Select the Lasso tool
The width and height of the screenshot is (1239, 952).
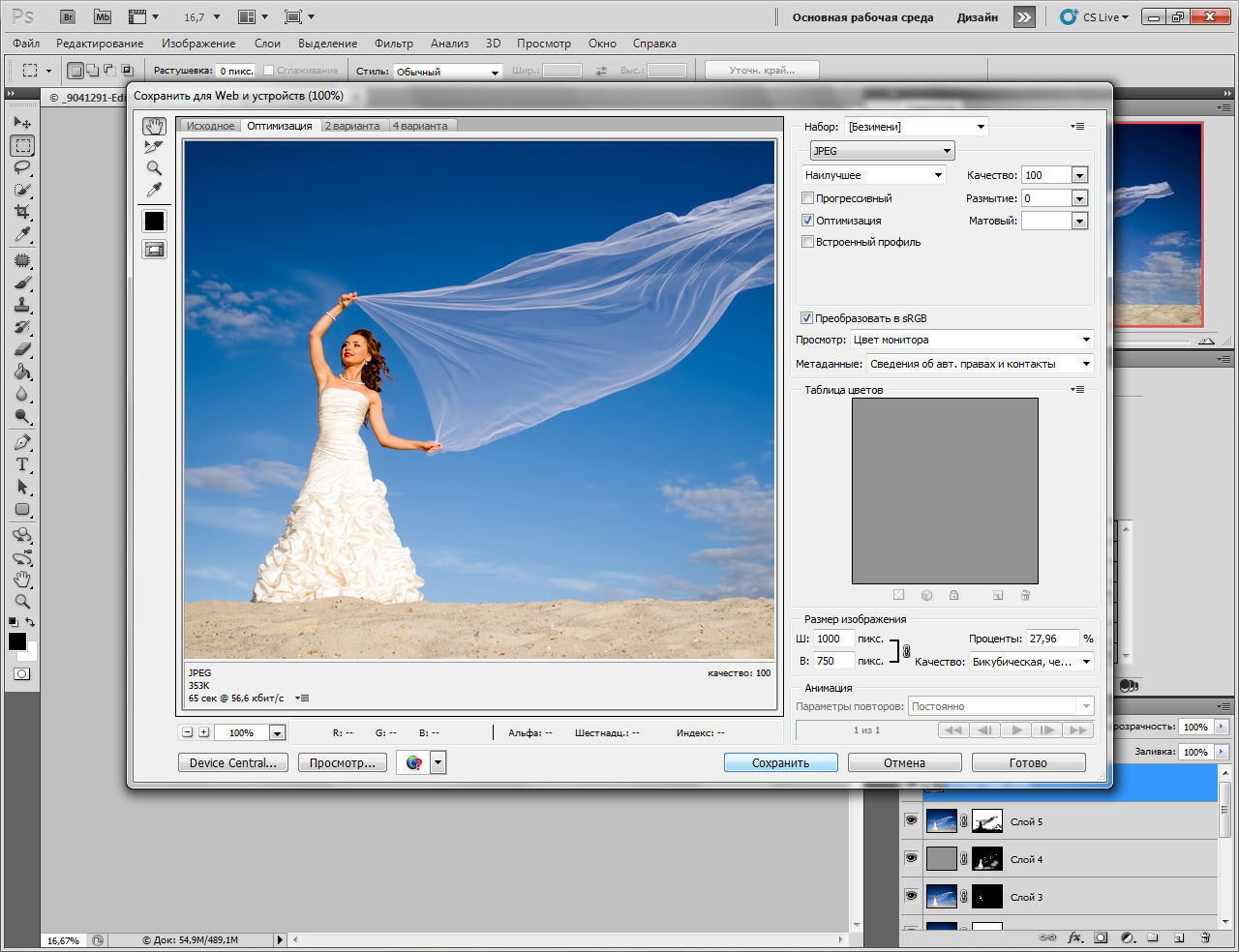22,167
